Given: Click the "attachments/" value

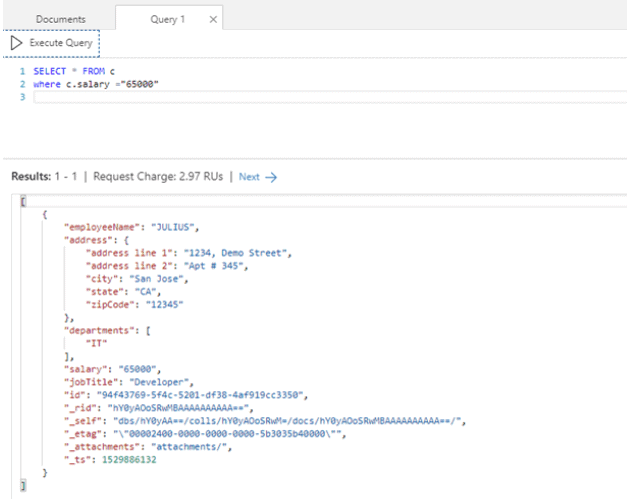Looking at the screenshot, I should click(x=190, y=447).
